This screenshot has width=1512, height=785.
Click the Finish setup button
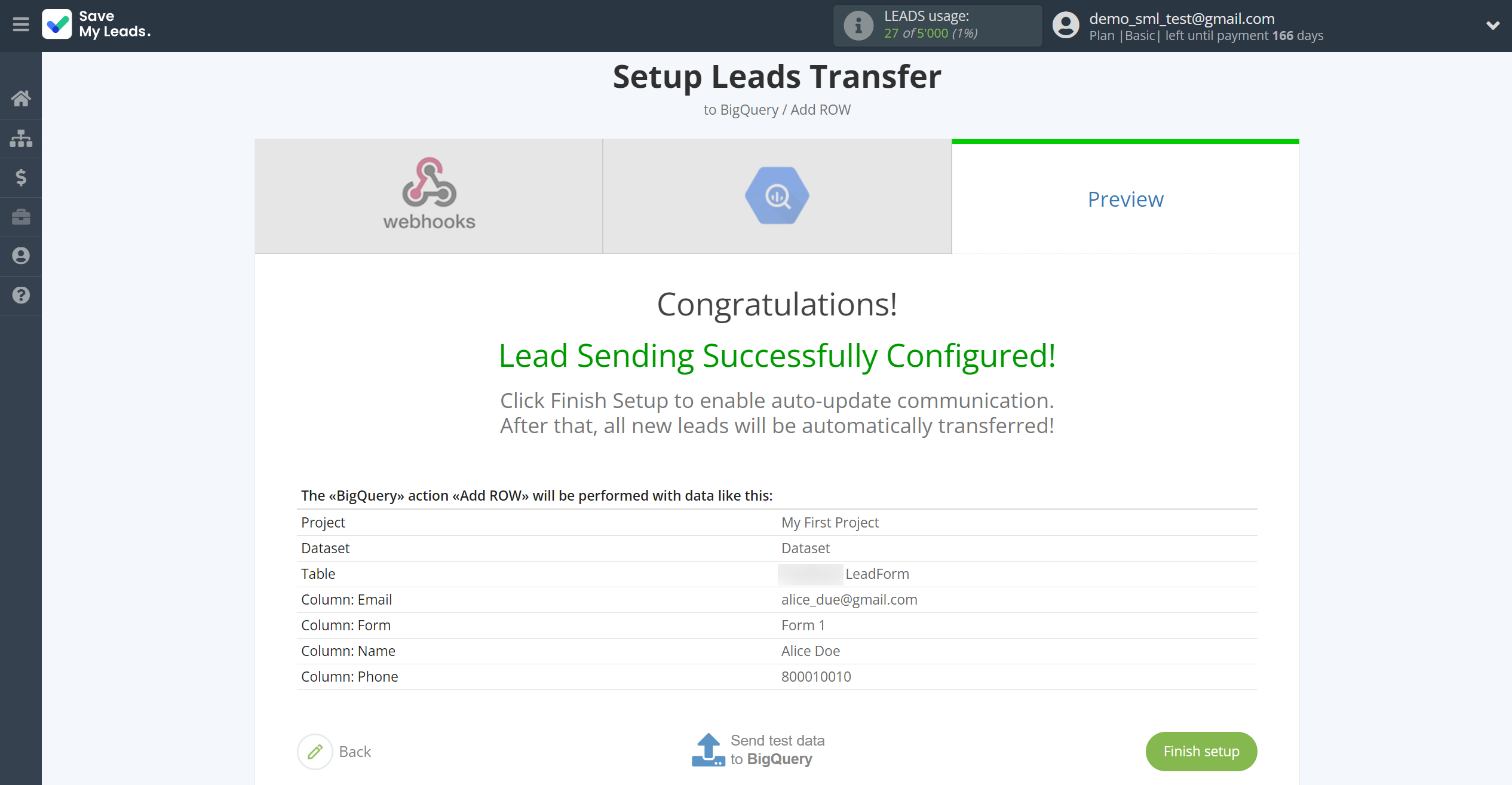(1201, 750)
